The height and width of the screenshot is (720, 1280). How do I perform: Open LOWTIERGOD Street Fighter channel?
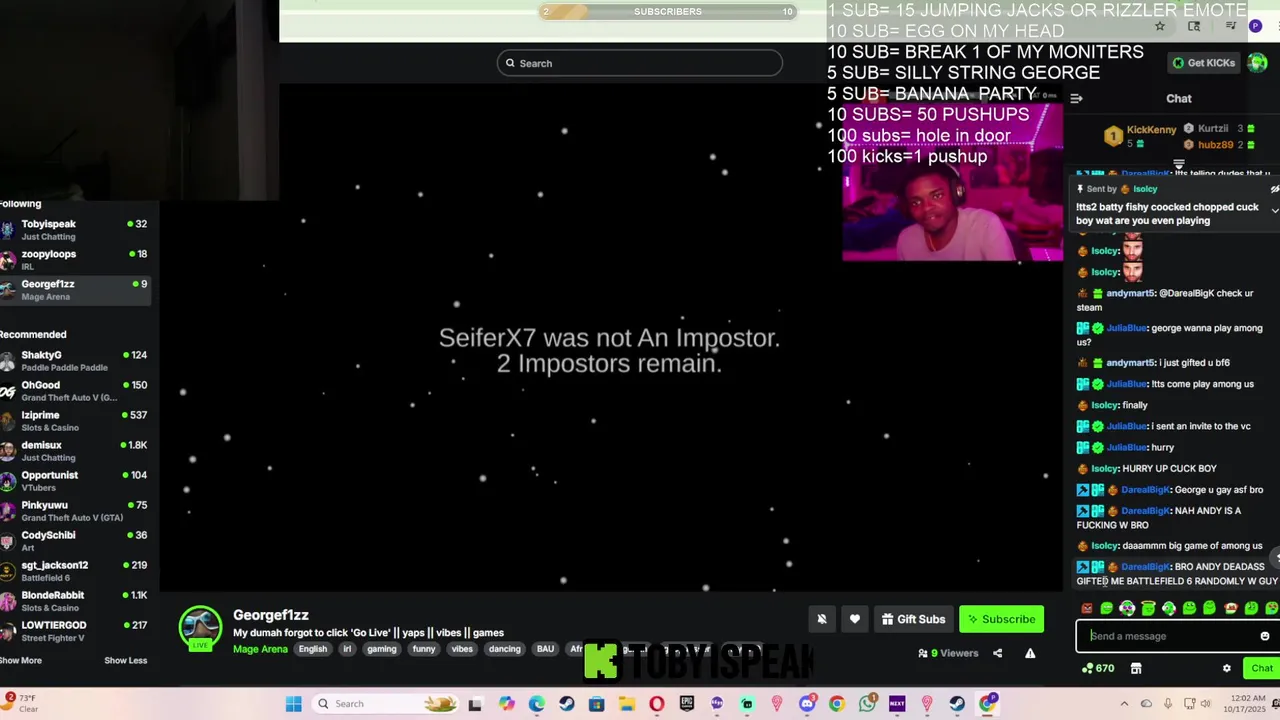point(75,631)
